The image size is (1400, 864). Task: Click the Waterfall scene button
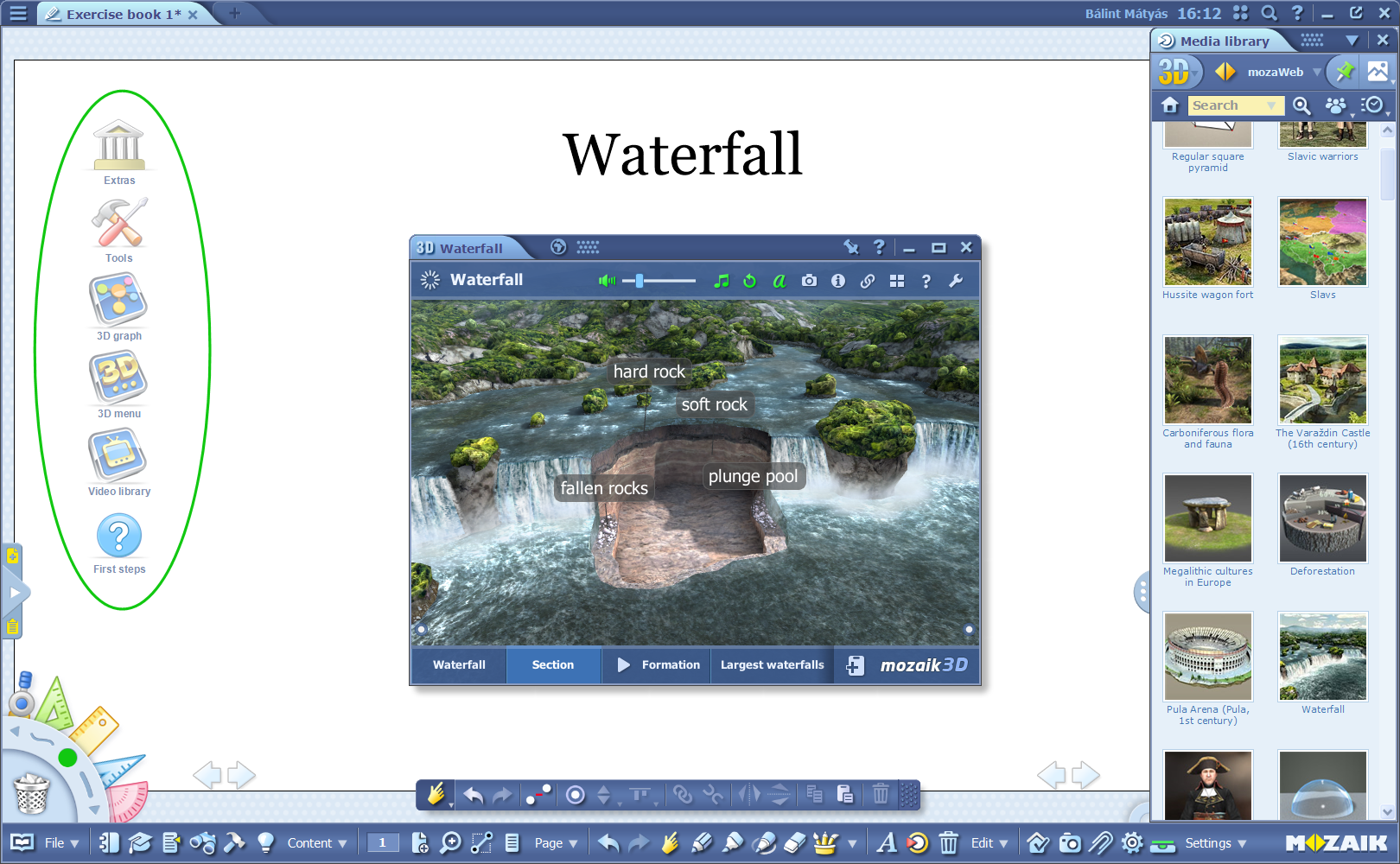(x=459, y=664)
